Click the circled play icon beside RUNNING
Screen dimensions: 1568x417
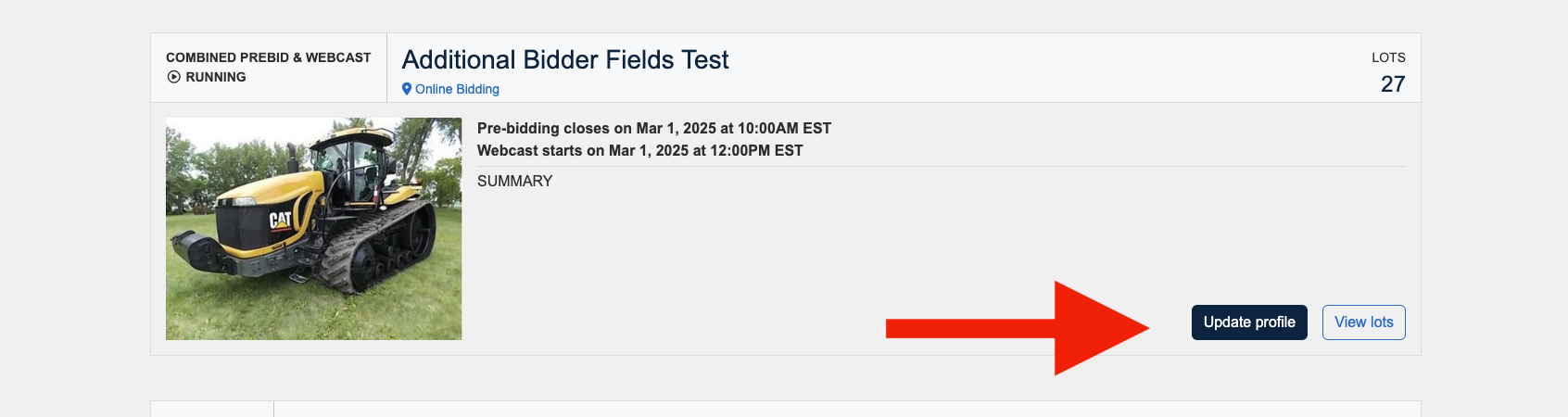coord(173,77)
